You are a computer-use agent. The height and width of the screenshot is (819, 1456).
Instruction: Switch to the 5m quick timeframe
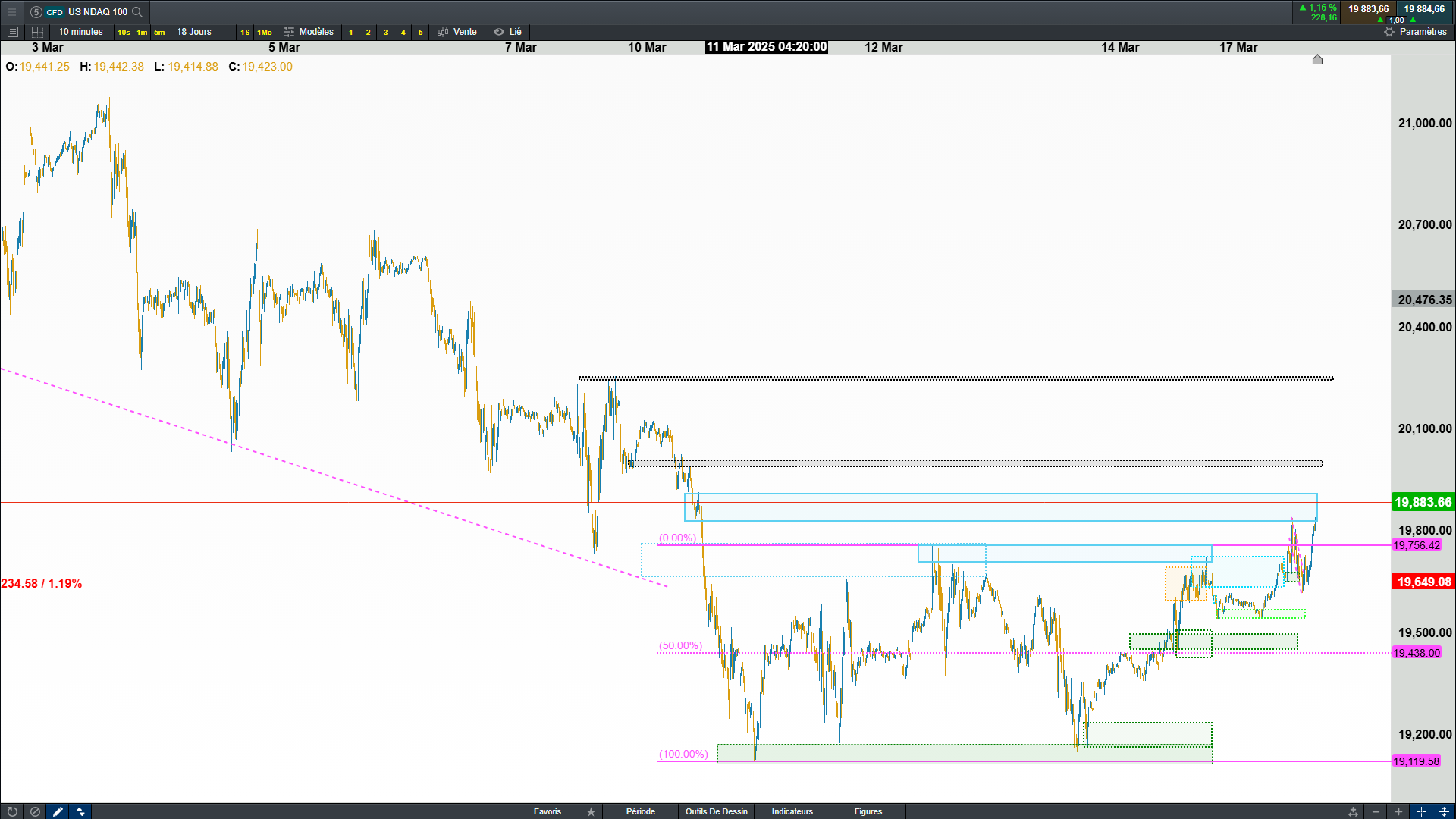(x=159, y=32)
